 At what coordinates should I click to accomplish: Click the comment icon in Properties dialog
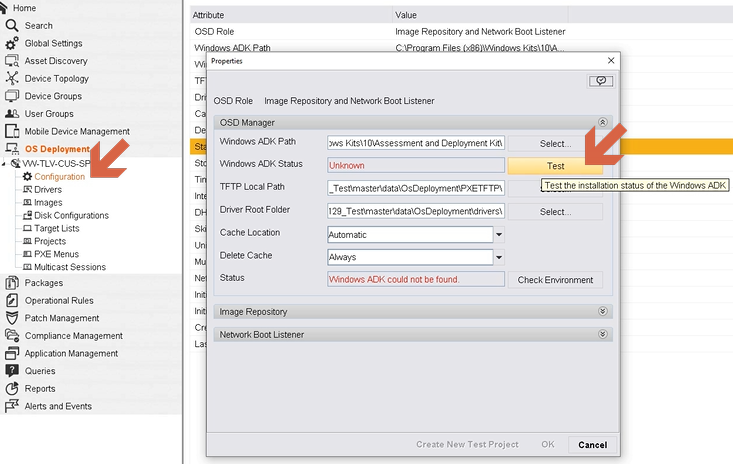point(601,81)
